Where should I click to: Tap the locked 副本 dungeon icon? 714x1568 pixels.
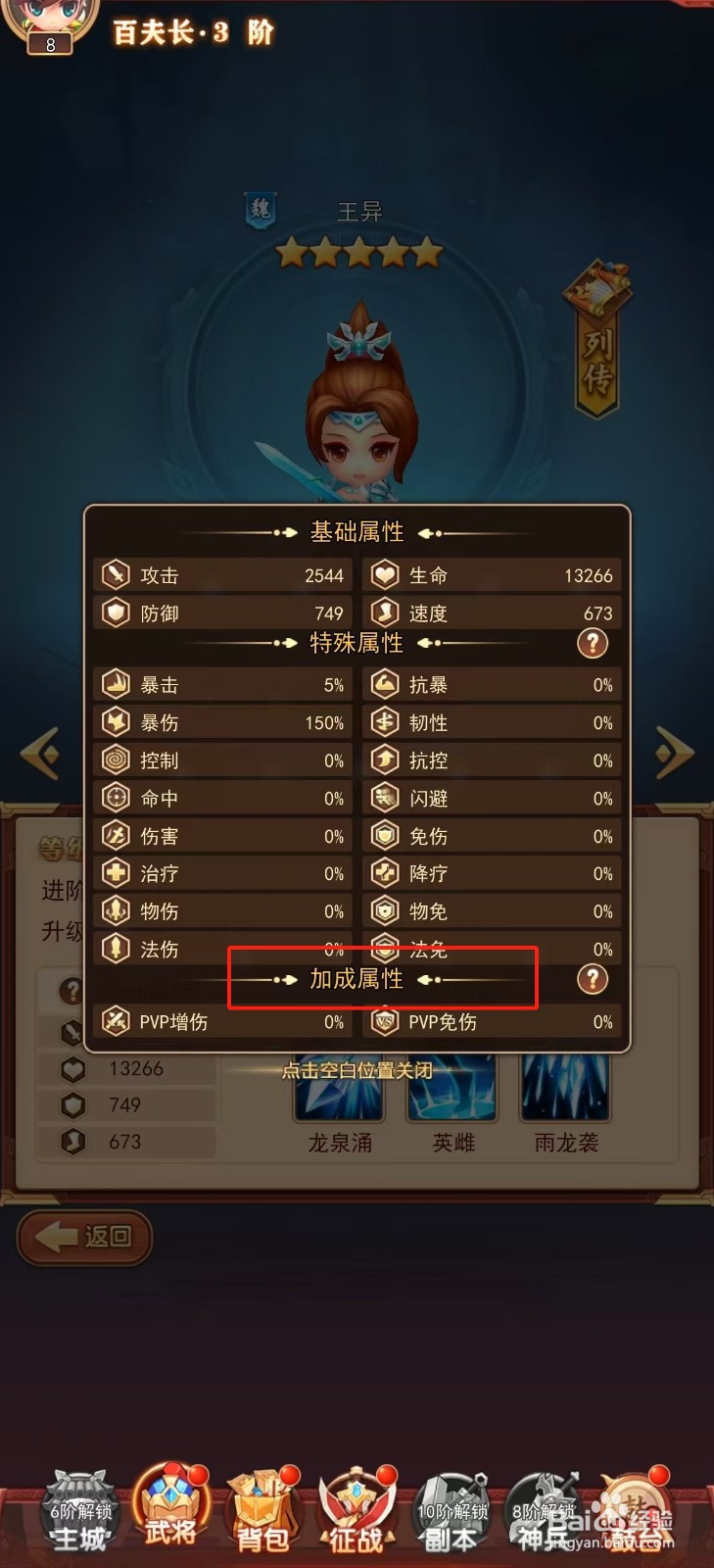[452, 1512]
